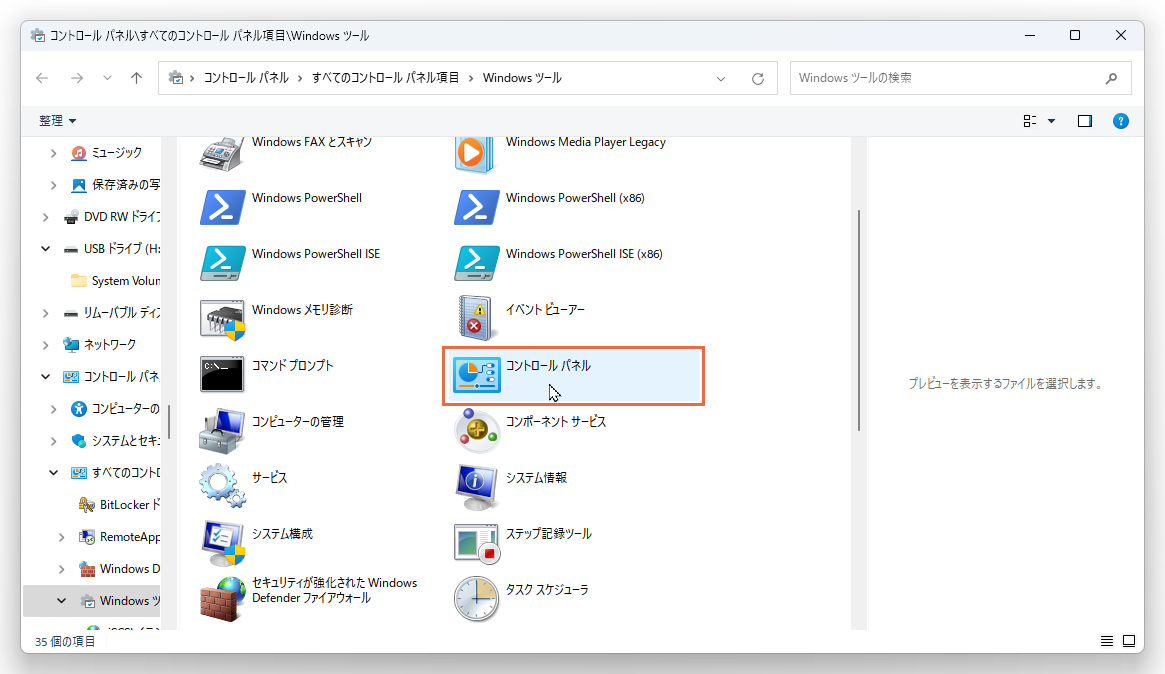Select コントロール パネル icon in file list
Viewport: 1165px width, 674px height.
point(476,375)
